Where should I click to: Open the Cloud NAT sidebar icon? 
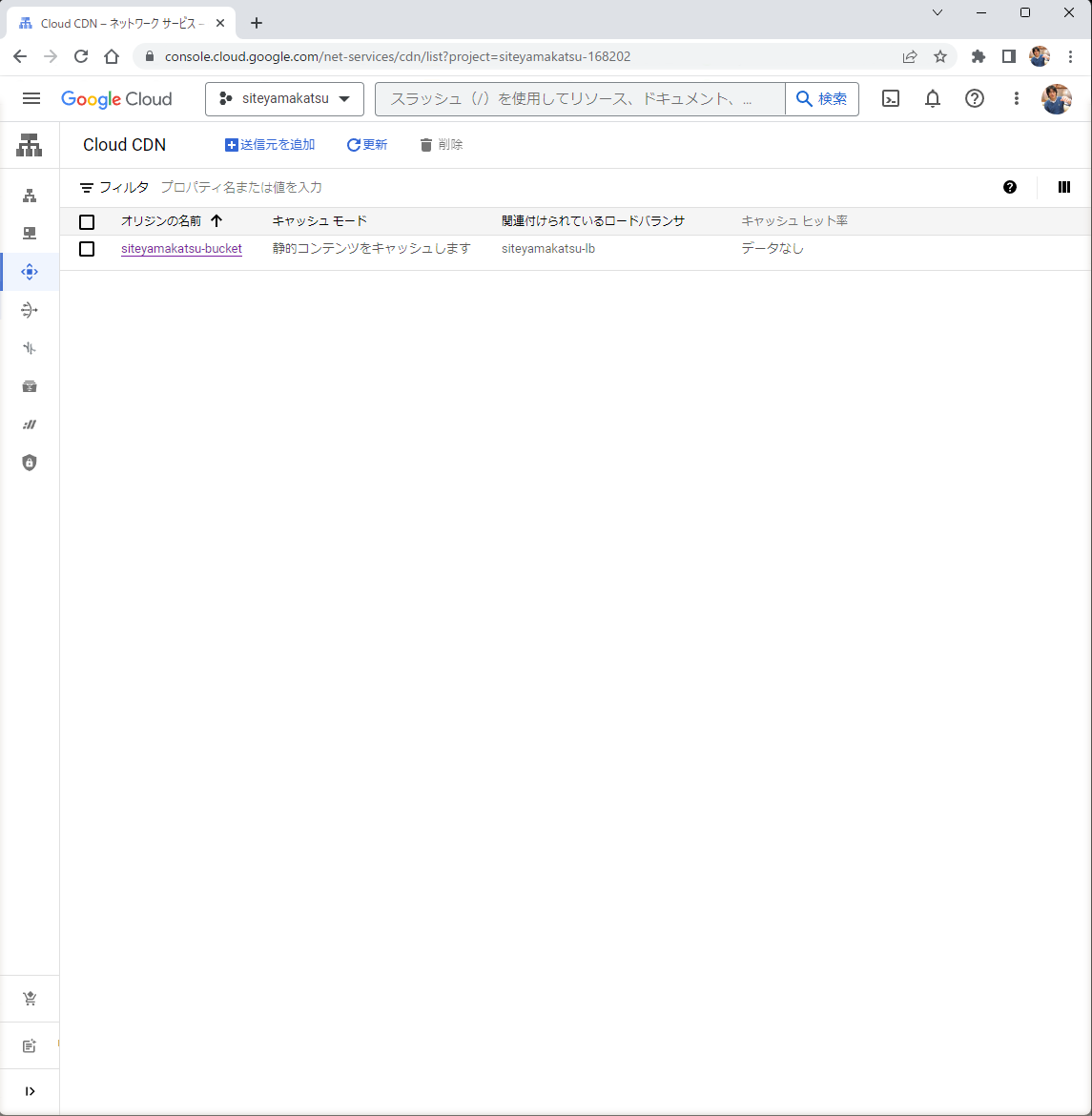pos(30,310)
